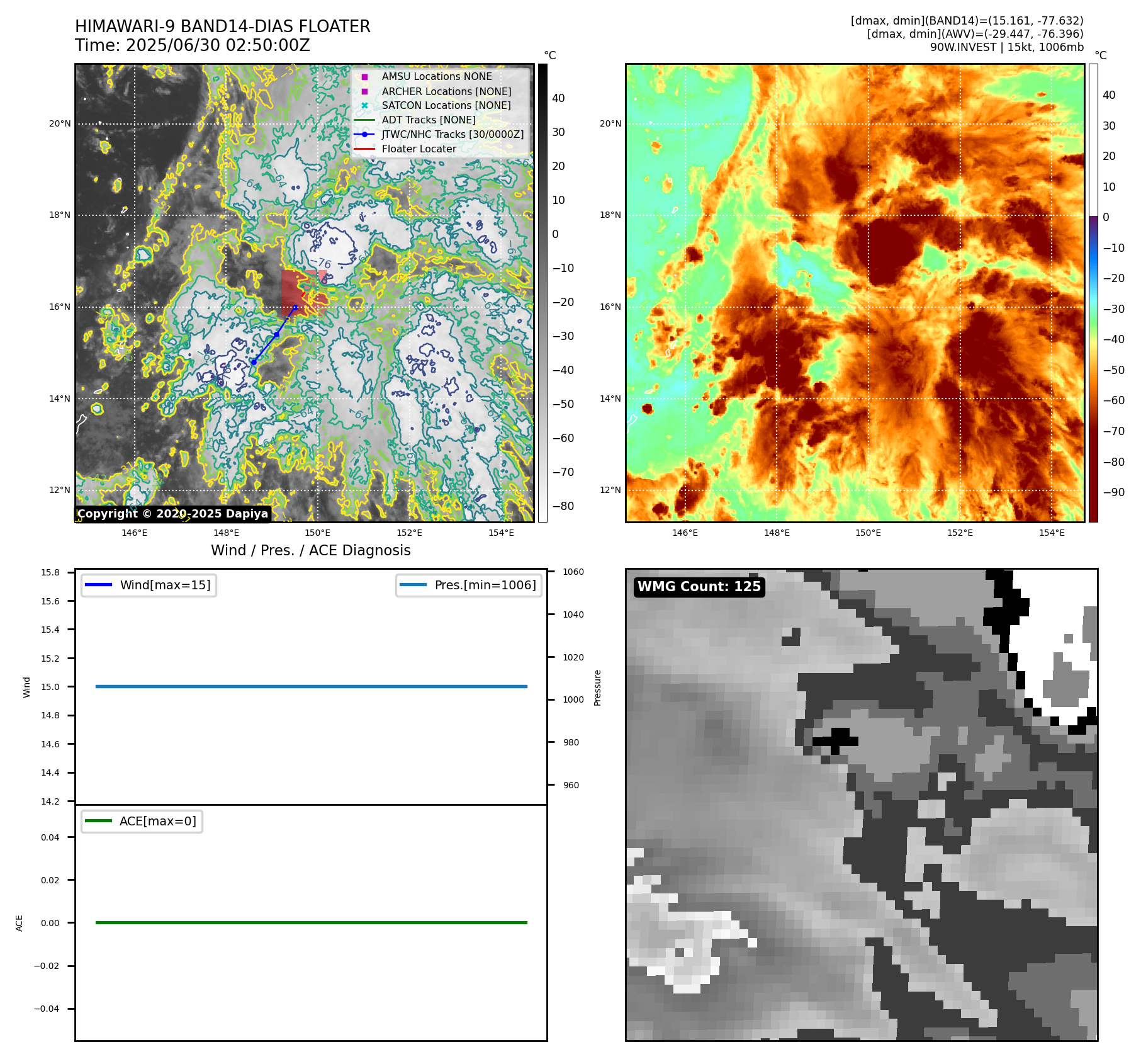Select the AMSU Locations NONE legend text
Viewport: 1141px width, 1064px height.
tap(437, 77)
